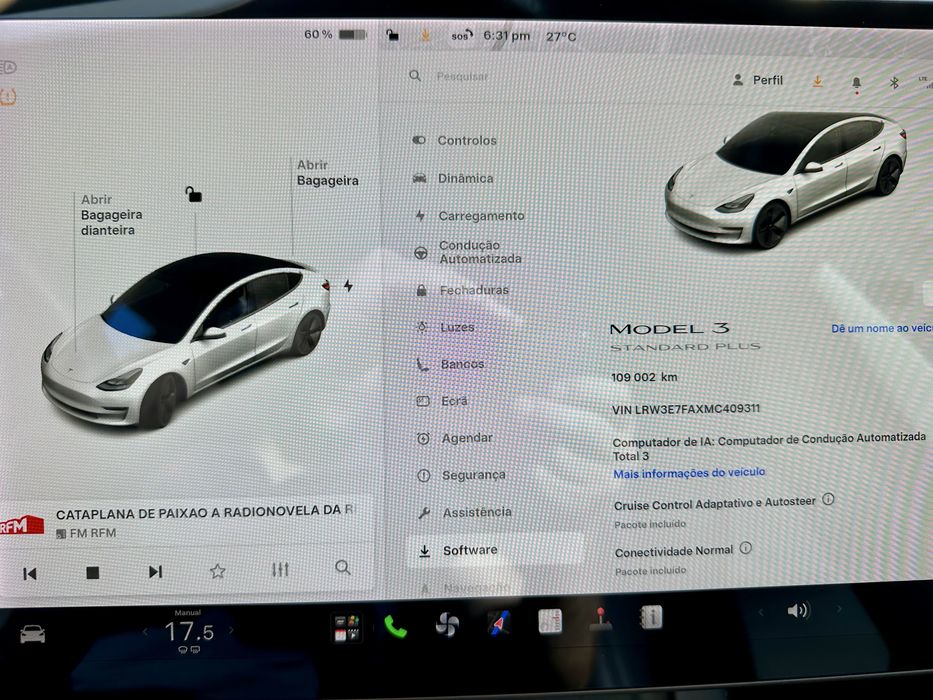Stop the radio playback
The height and width of the screenshot is (700, 933).
[92, 573]
